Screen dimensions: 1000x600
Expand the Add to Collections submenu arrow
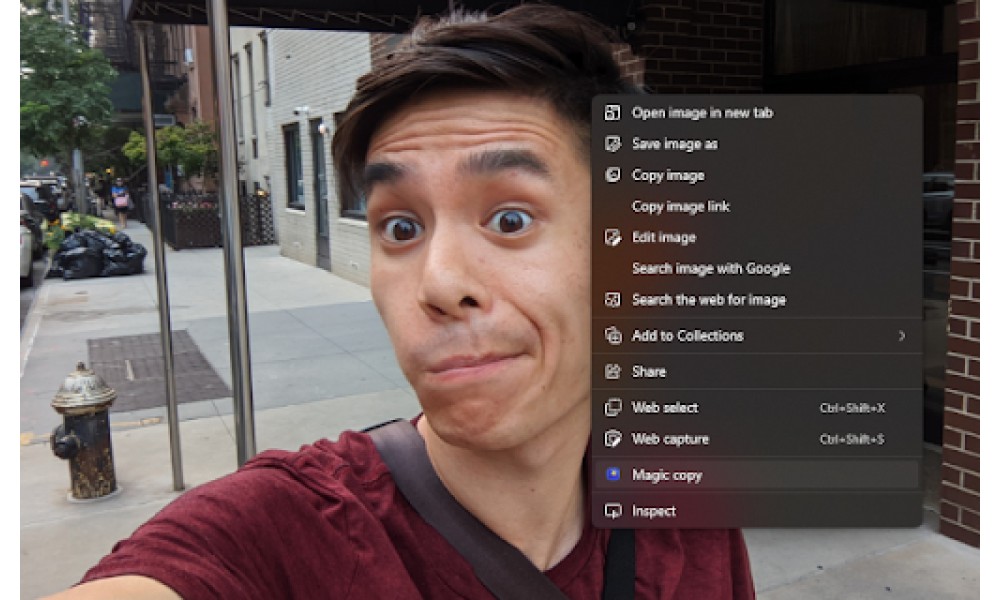(902, 335)
